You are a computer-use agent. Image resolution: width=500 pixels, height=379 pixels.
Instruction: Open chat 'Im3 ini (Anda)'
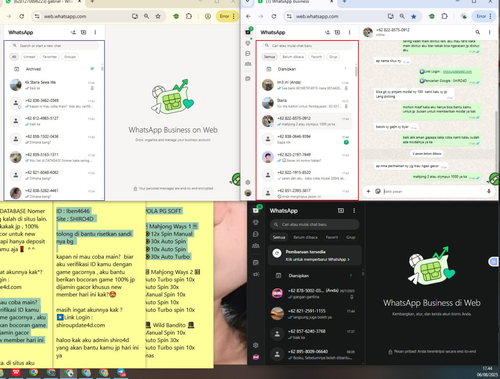(306, 85)
